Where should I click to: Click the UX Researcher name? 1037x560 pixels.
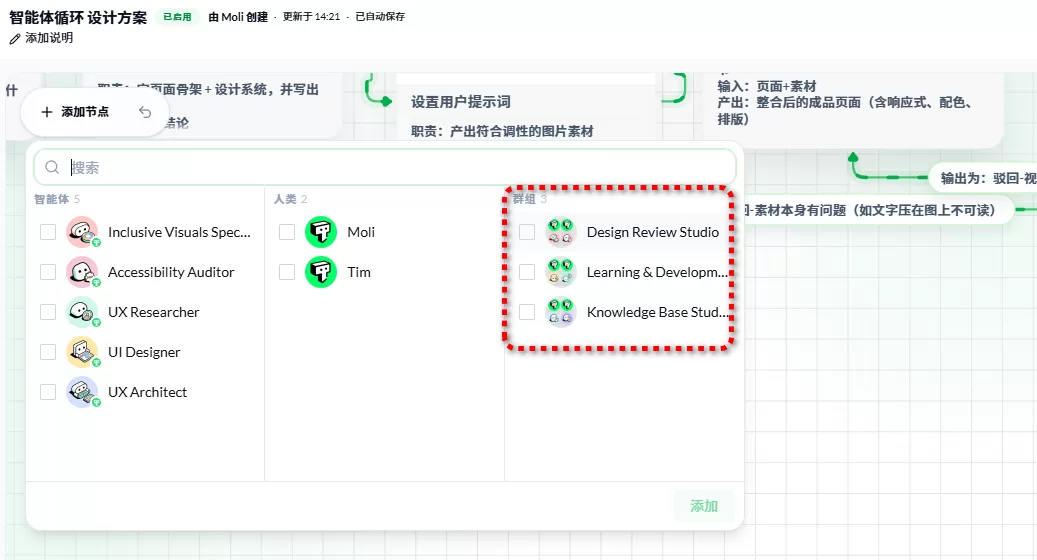click(153, 312)
